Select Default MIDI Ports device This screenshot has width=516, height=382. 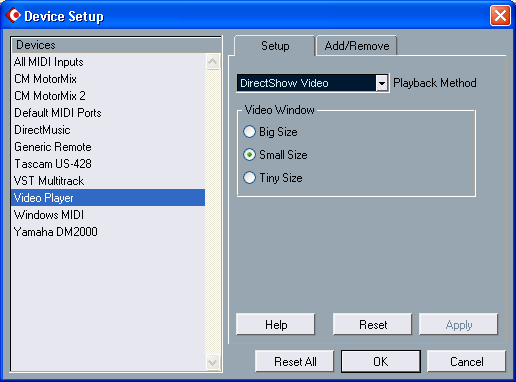tap(108, 113)
